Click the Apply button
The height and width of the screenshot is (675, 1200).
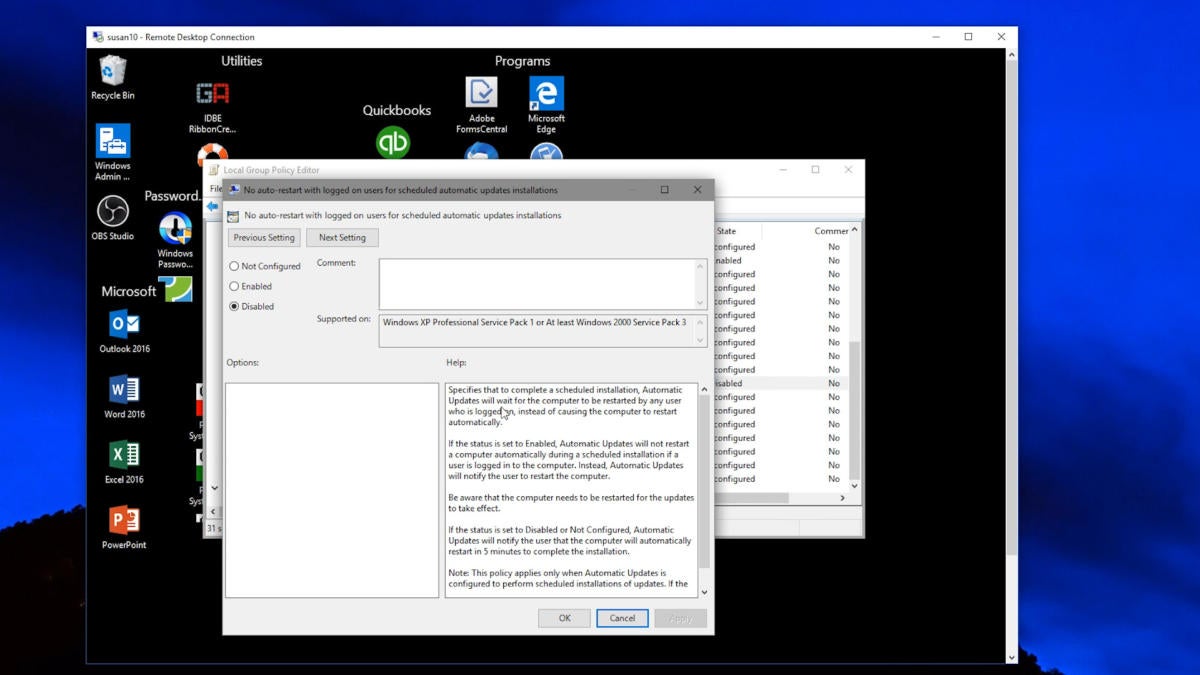pyautogui.click(x=680, y=618)
